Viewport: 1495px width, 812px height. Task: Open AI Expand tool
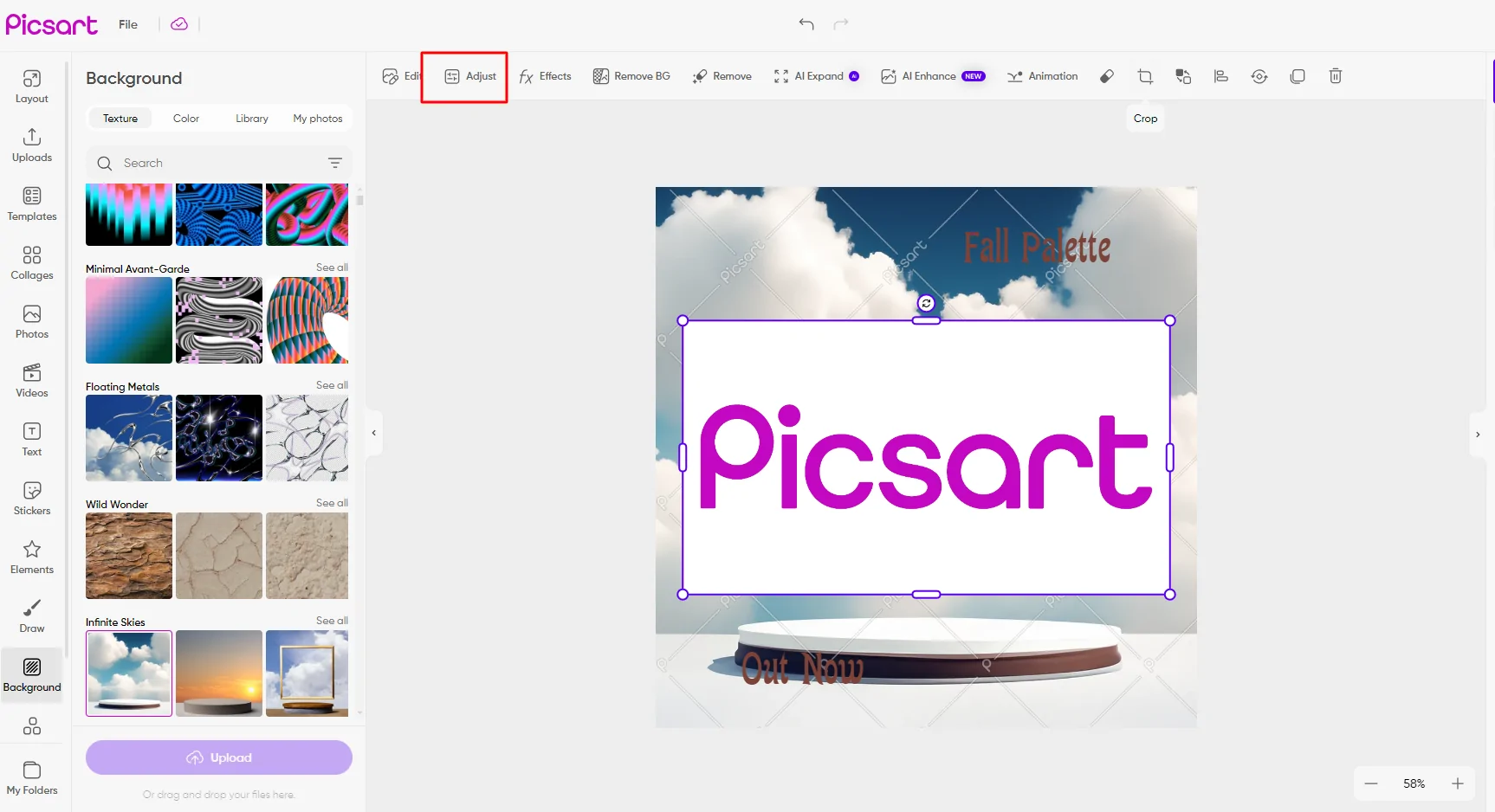click(x=816, y=76)
